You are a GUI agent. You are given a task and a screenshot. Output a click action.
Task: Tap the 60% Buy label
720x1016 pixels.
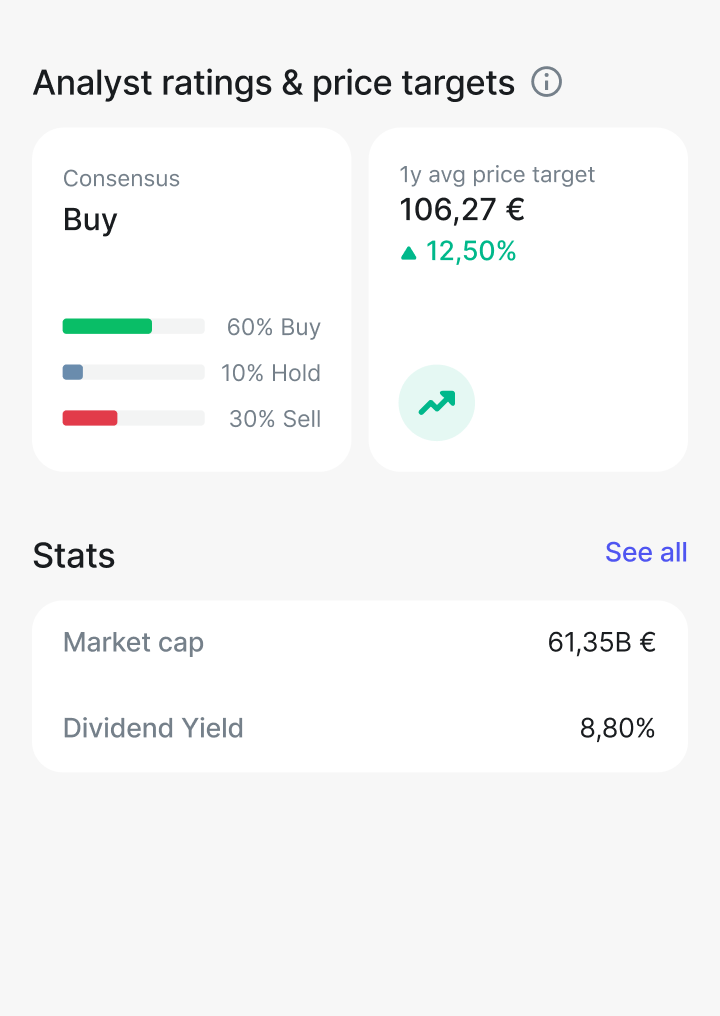point(273,327)
